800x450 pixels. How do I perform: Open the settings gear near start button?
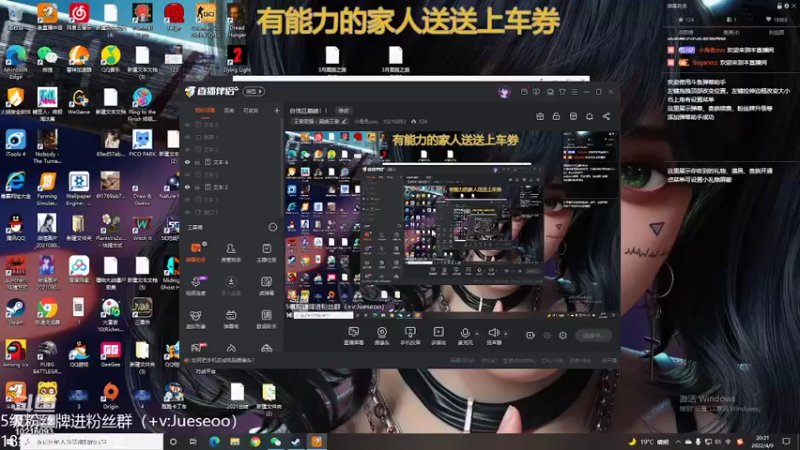tap(563, 336)
